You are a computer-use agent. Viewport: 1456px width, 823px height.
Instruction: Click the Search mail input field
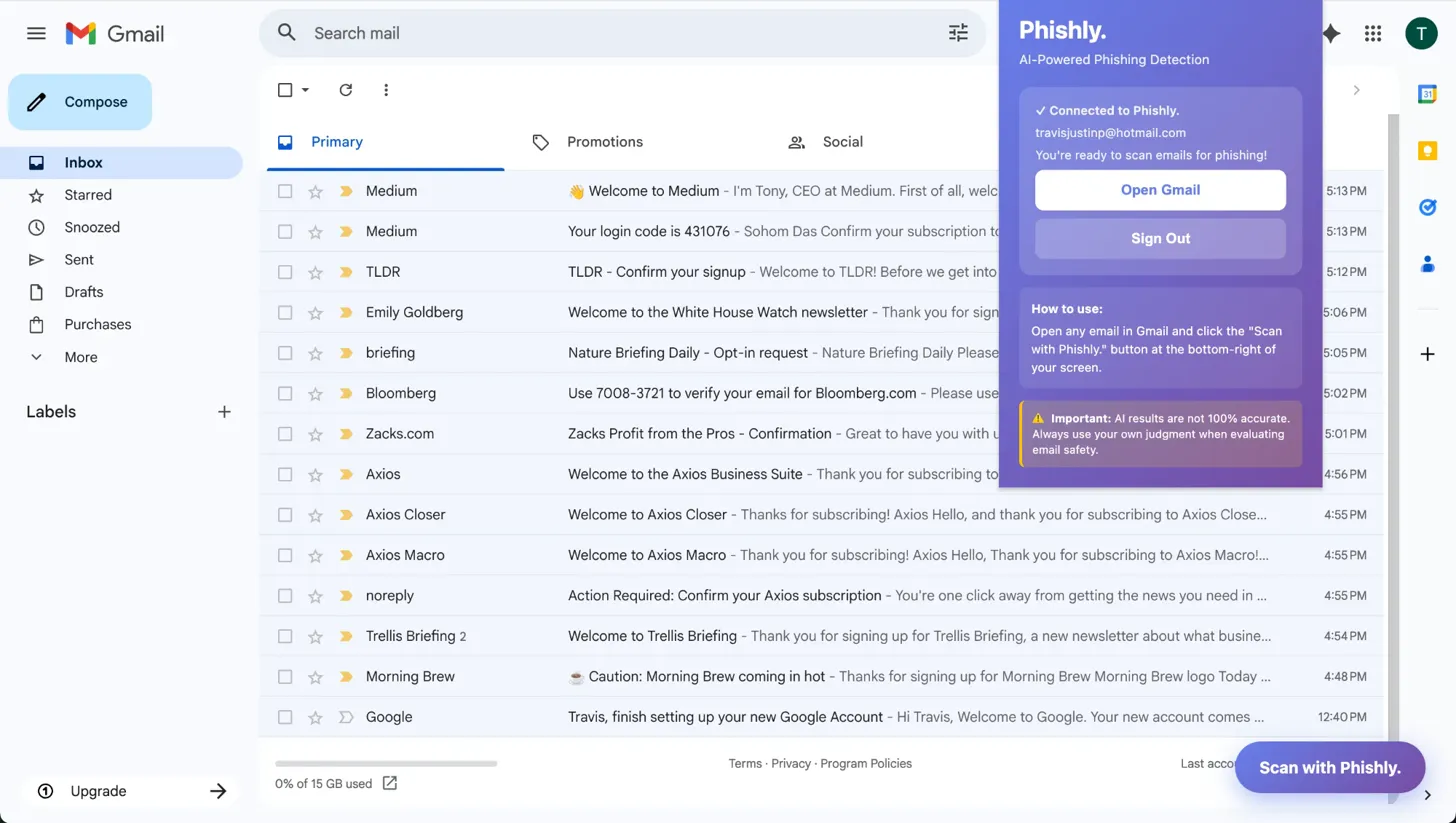click(600, 33)
